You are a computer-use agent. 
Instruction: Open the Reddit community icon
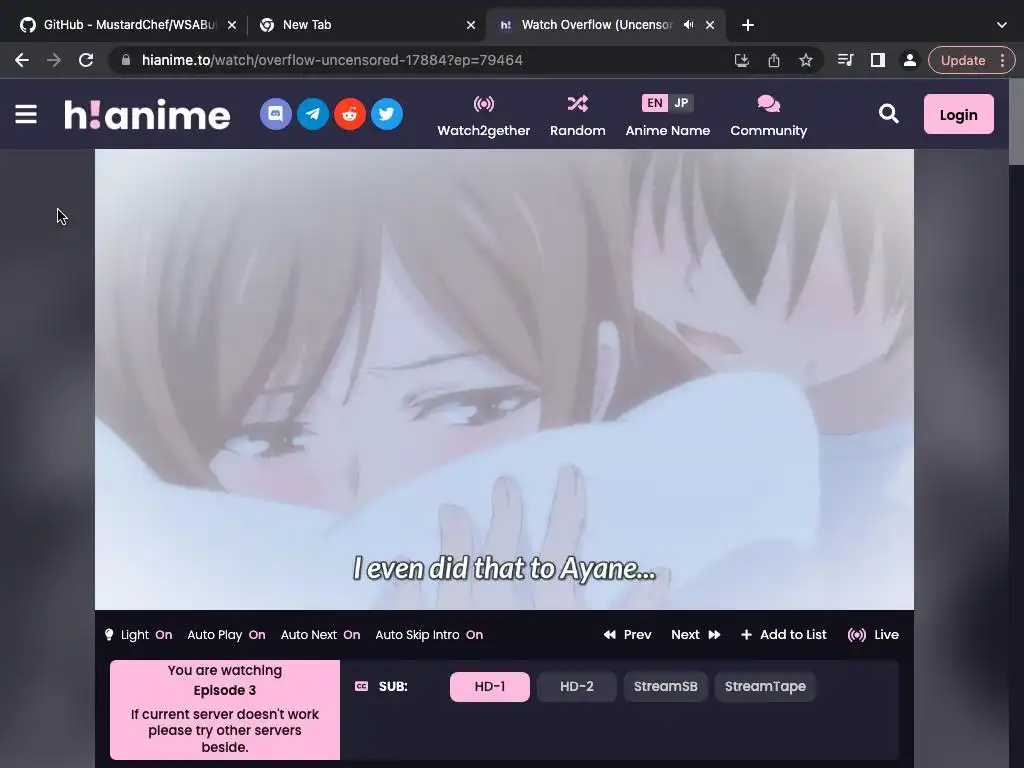pos(350,114)
